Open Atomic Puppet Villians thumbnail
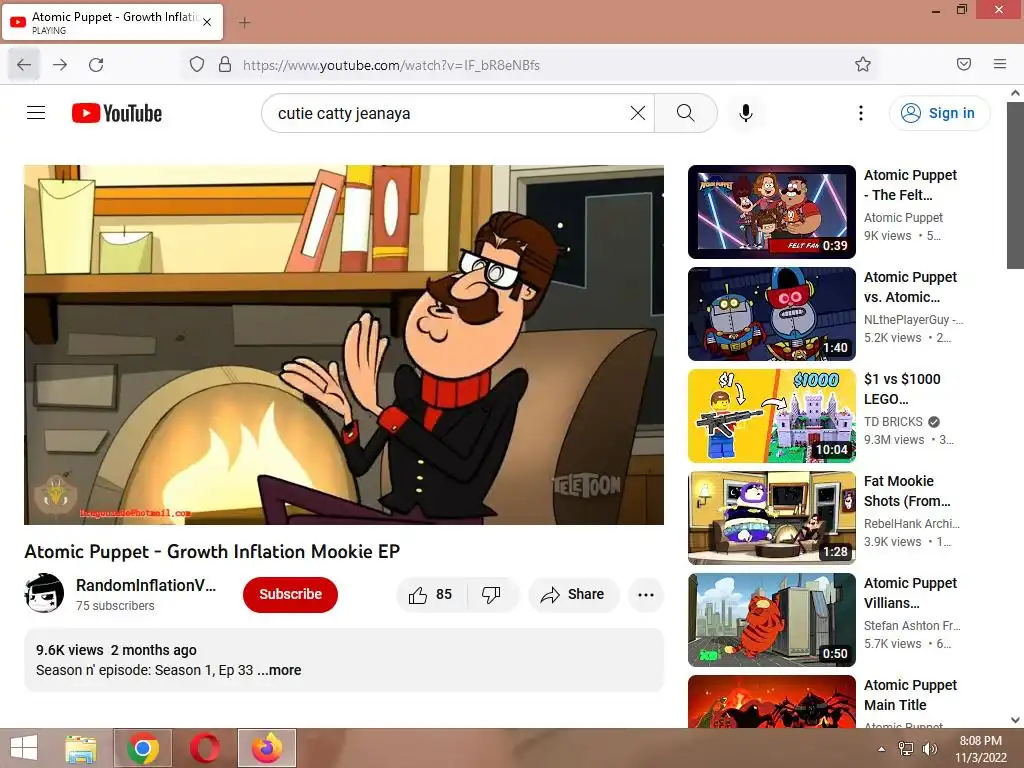The image size is (1024, 768). 772,620
